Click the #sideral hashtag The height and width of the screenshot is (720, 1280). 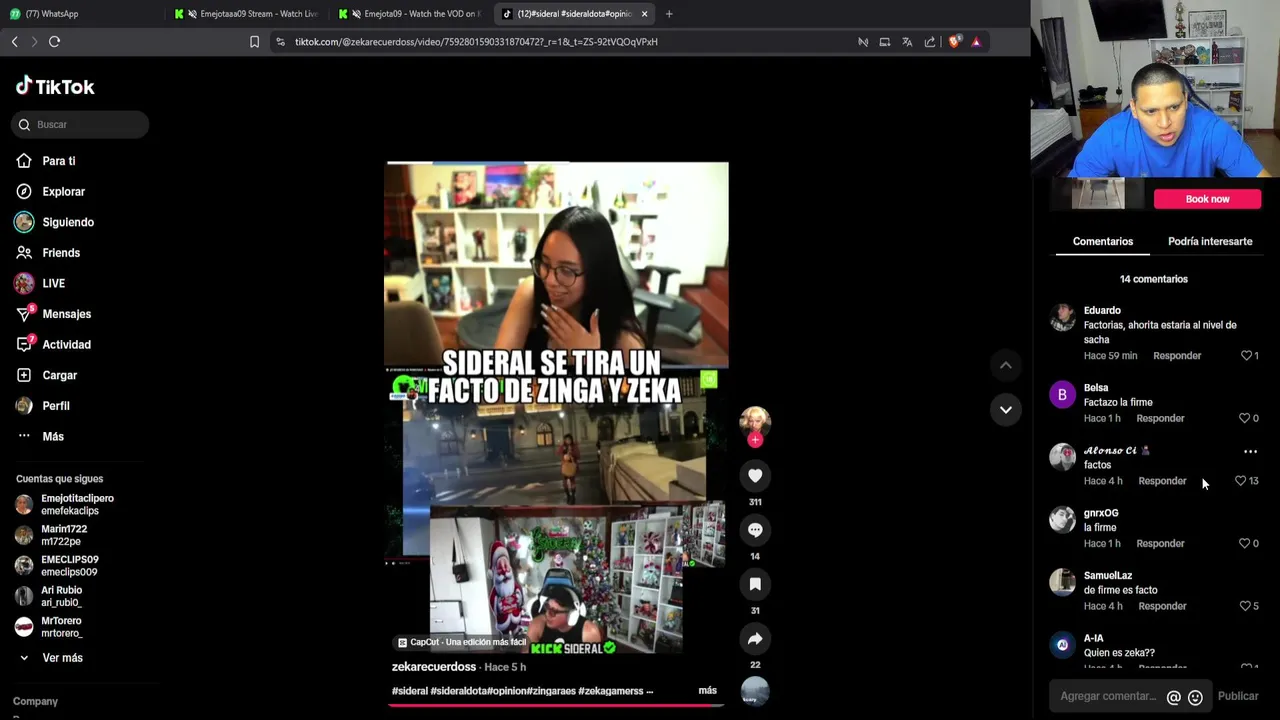click(x=410, y=691)
